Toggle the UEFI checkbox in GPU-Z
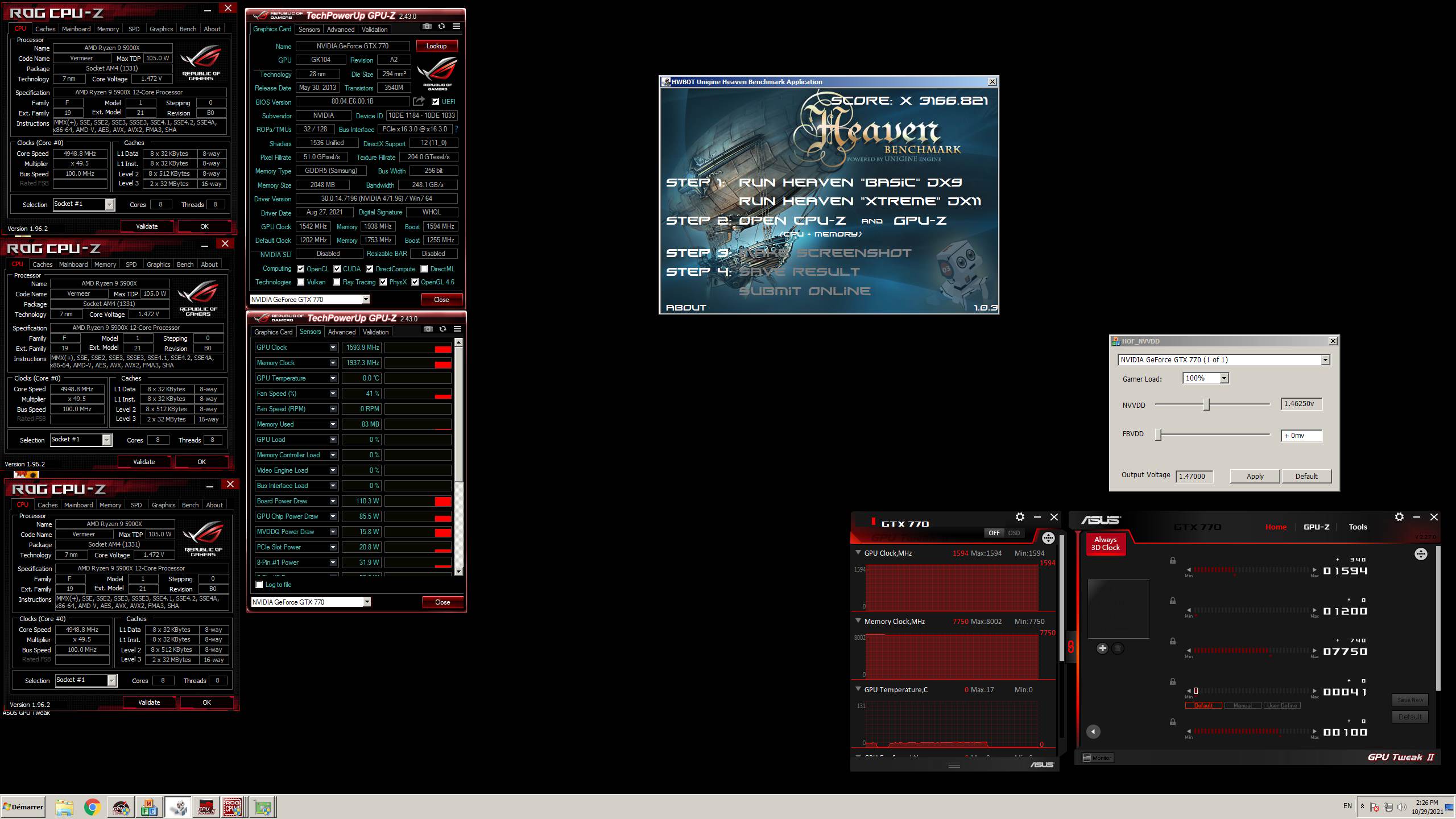Image resolution: width=1456 pixels, height=819 pixels. point(436,102)
